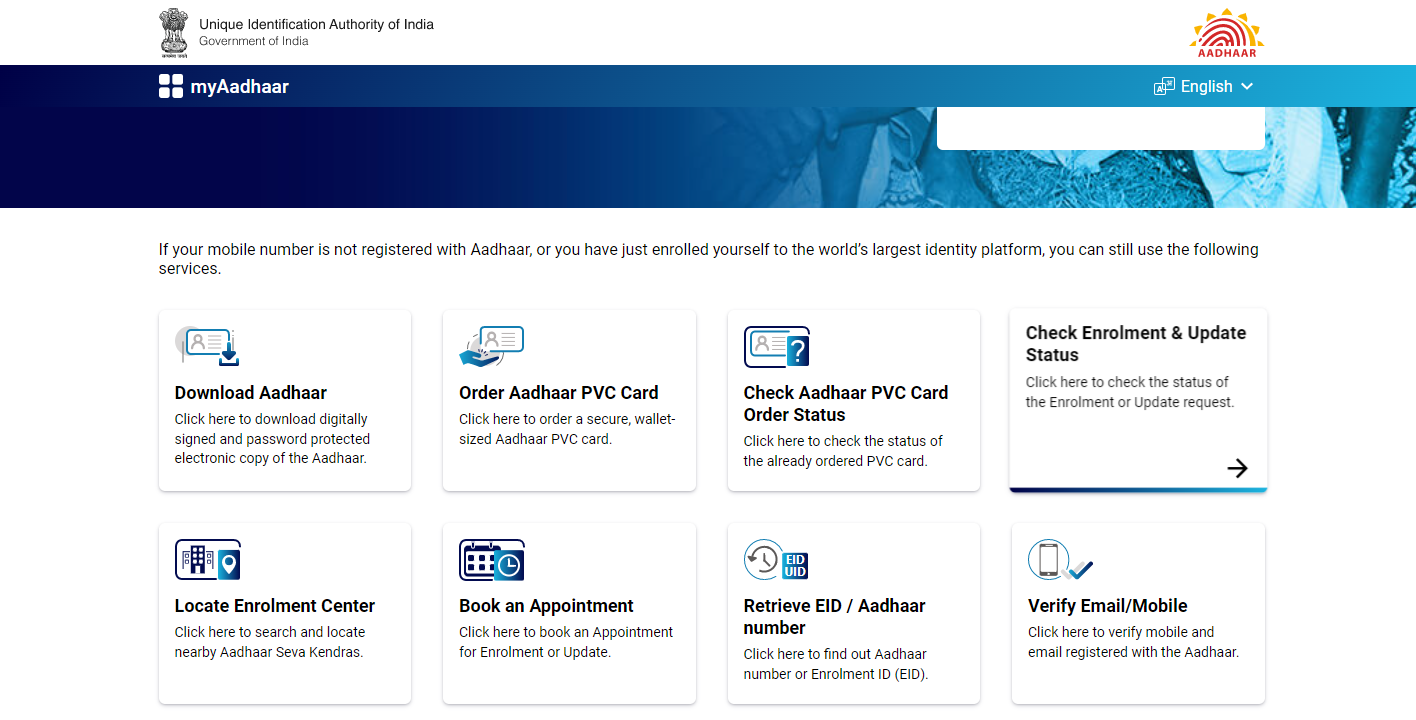Open the myAadhaar grid menu icon
Screen dimensions: 1416x720
tap(171, 86)
